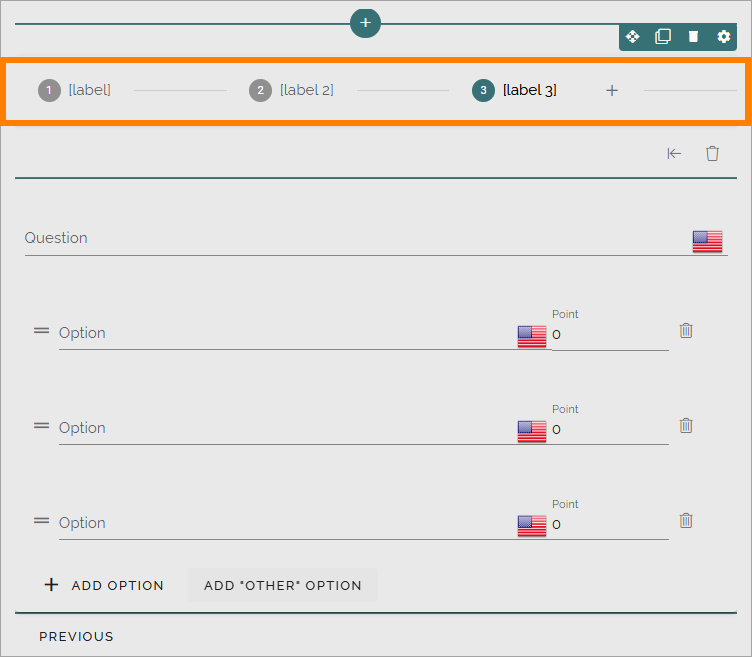Open language flag of third Option
The width and height of the screenshot is (752, 657).
coord(531,526)
